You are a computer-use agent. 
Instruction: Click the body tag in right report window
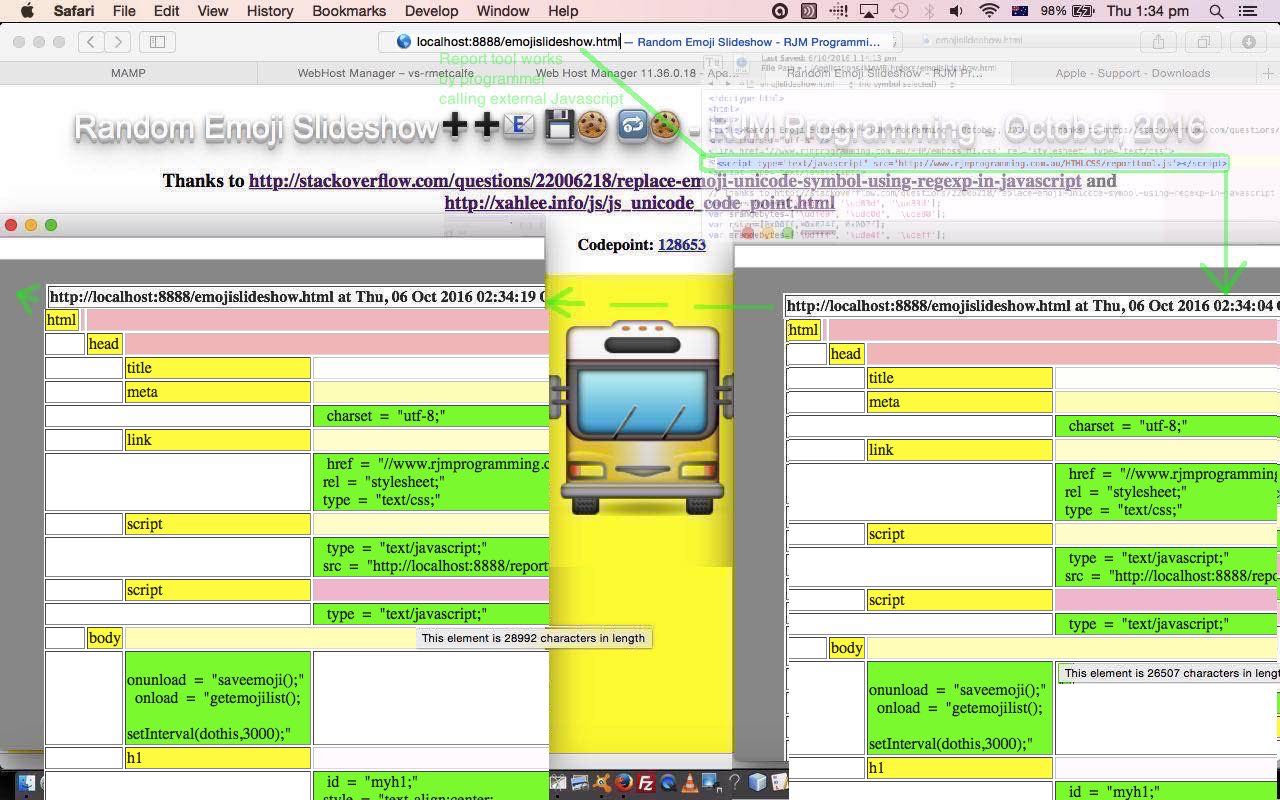click(x=846, y=648)
